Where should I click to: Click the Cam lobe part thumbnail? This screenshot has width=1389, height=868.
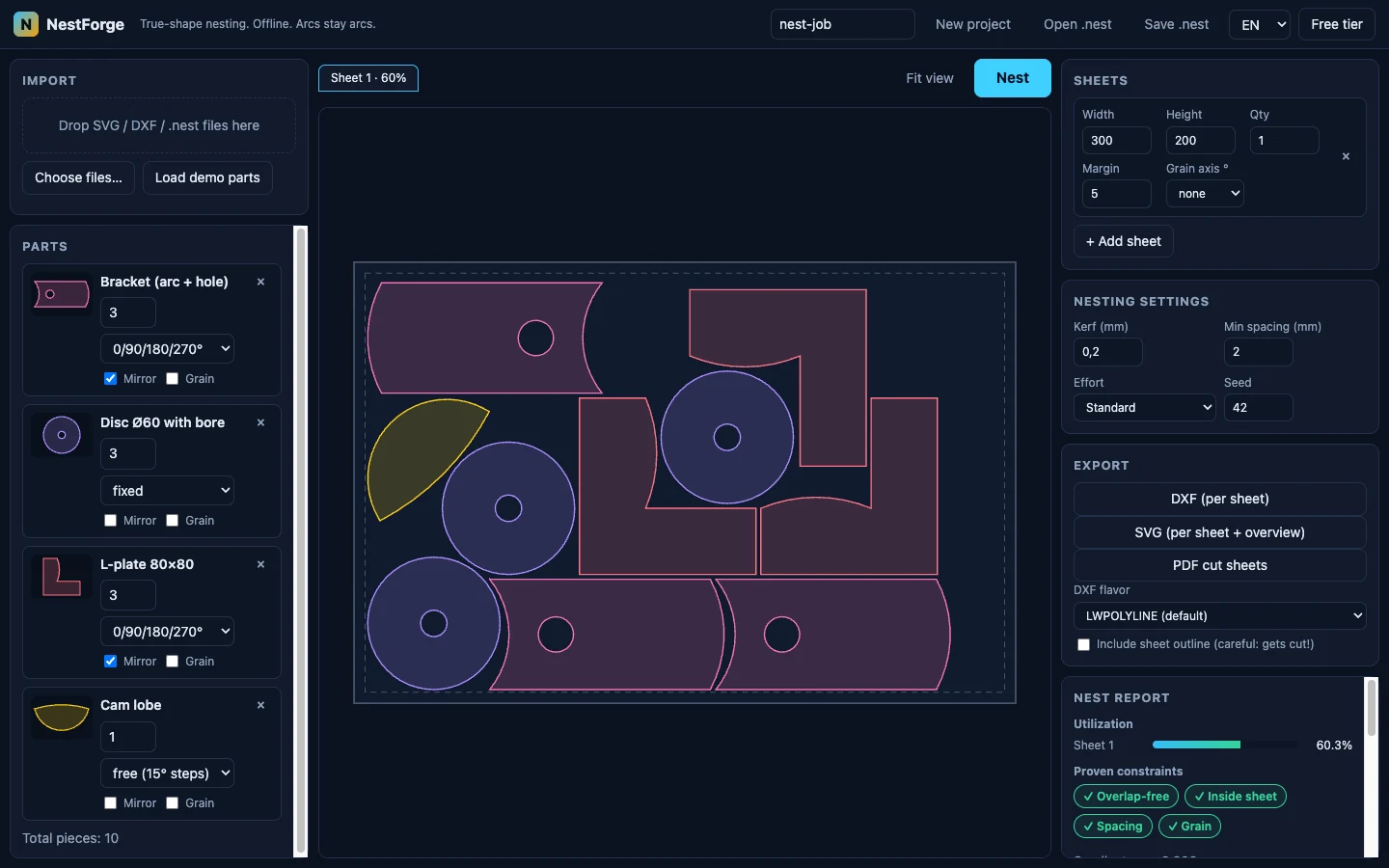62,718
